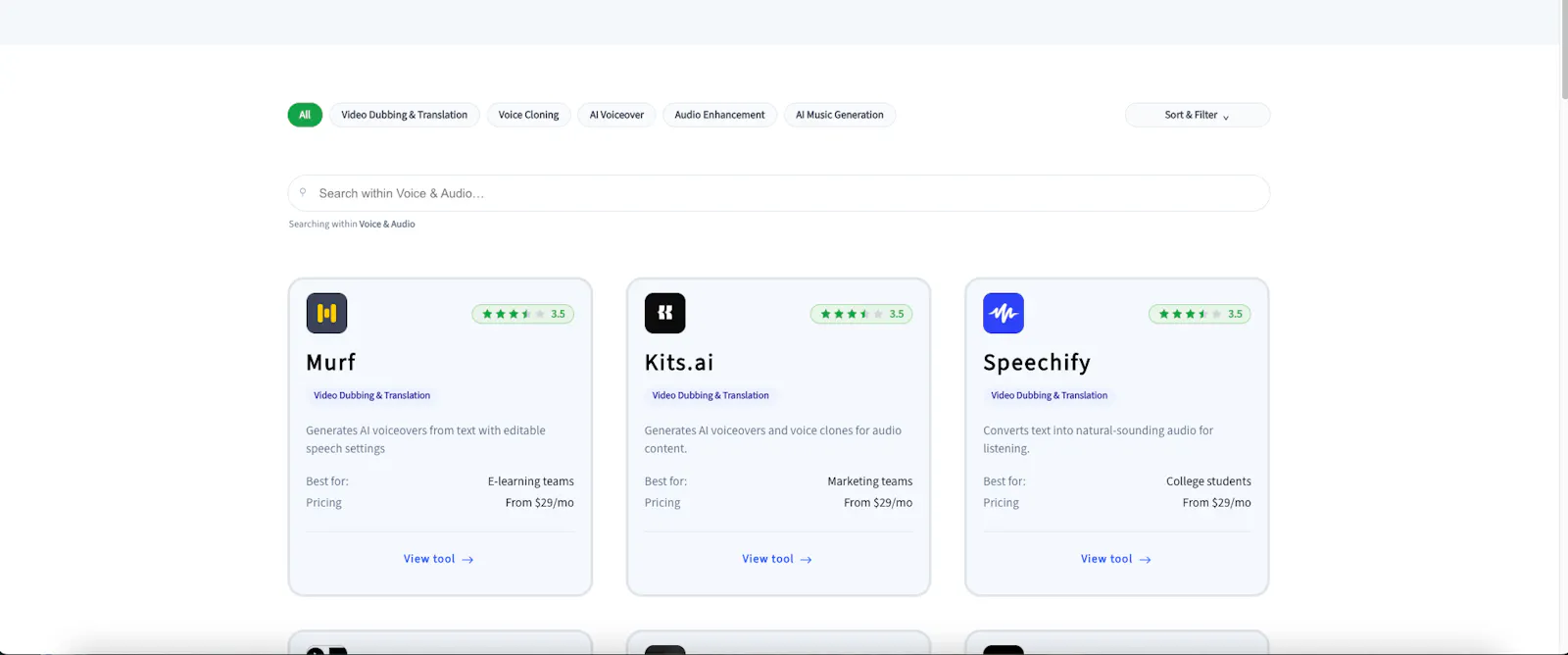Click Murf's 'From $29/mo' pricing value
Viewport: 1568px width, 655px height.
click(x=540, y=503)
